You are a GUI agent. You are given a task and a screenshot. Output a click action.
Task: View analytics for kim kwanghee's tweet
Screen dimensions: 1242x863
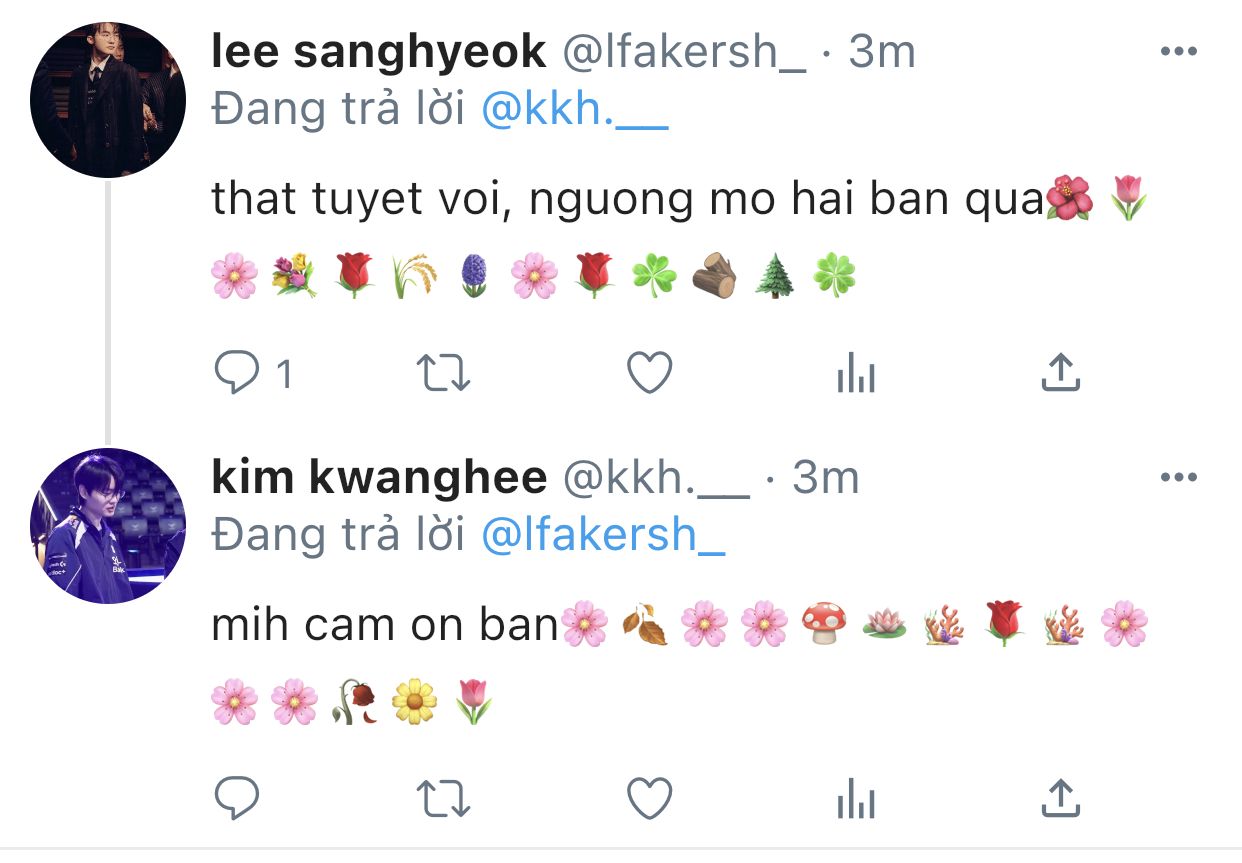[x=855, y=799]
